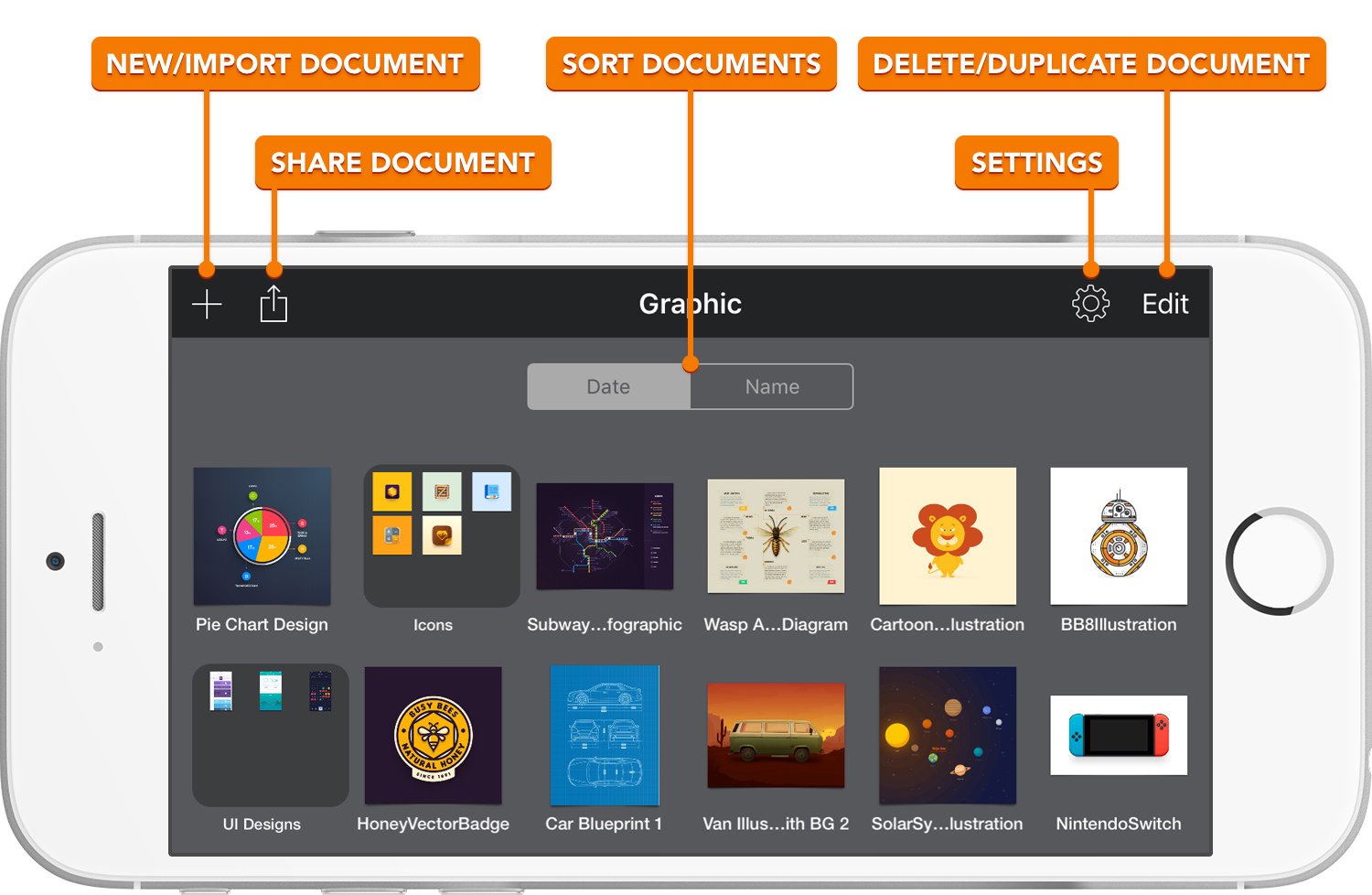Open the BB8Illustration thumbnail
The height and width of the screenshot is (895, 1372).
pos(1119,536)
